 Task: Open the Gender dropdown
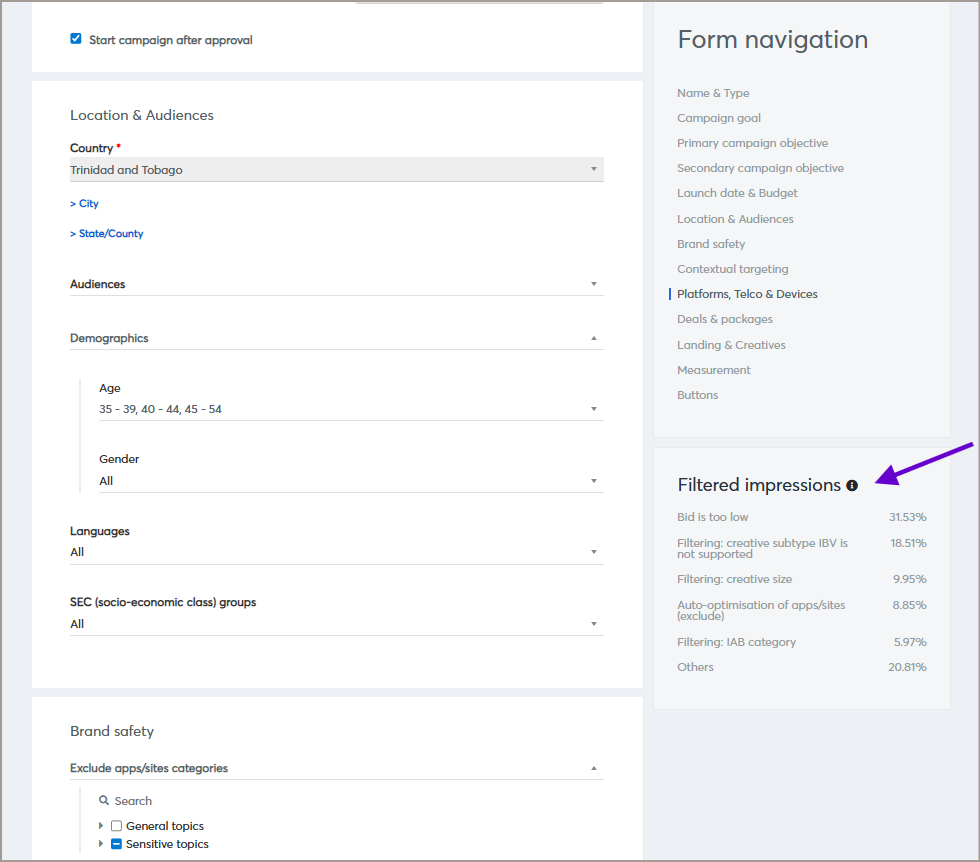click(350, 481)
